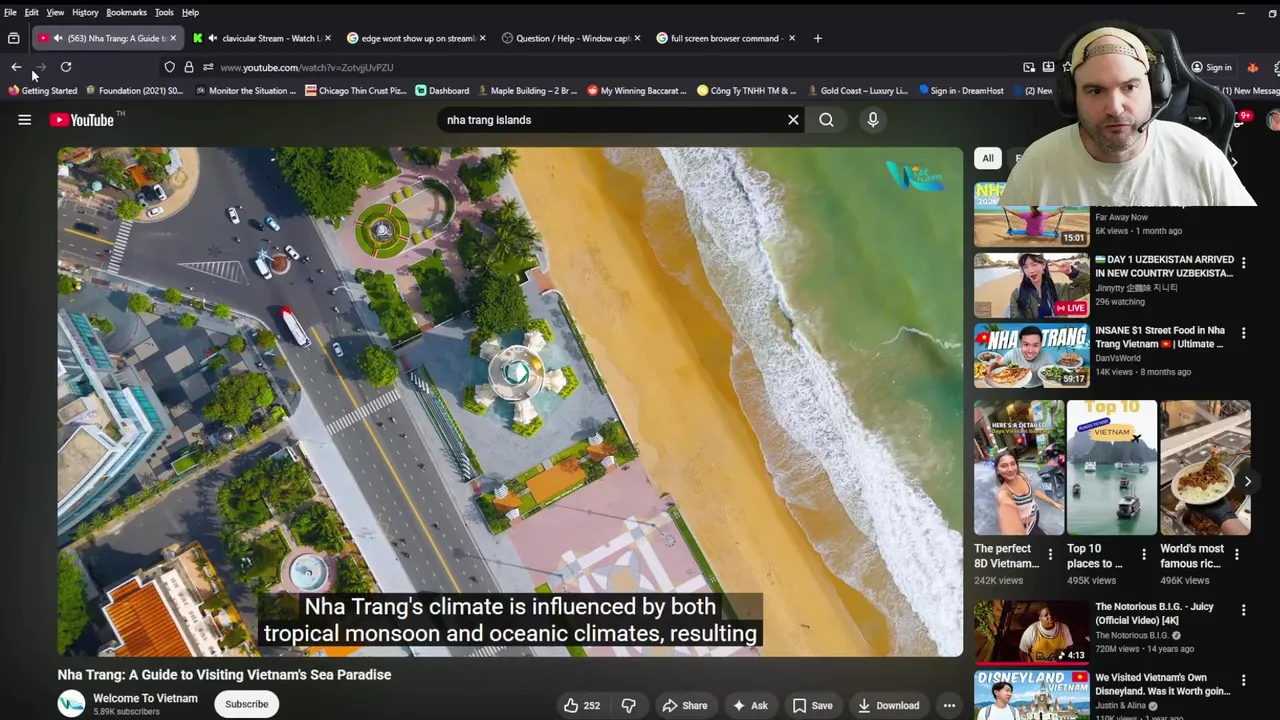Viewport: 1280px width, 720px height.
Task: Open the Foundation (2021) bookmark
Action: click(x=134, y=90)
